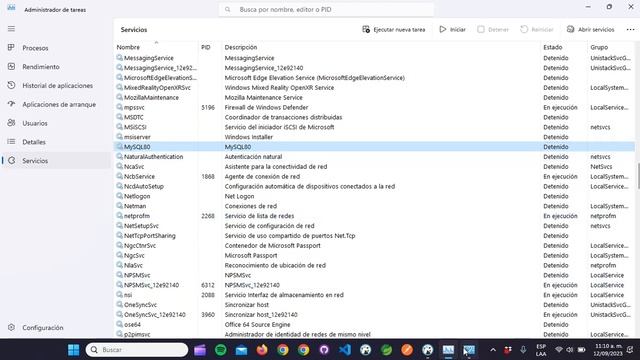Click the taskbar Buscar search box
The image size is (640, 360).
coord(137,350)
